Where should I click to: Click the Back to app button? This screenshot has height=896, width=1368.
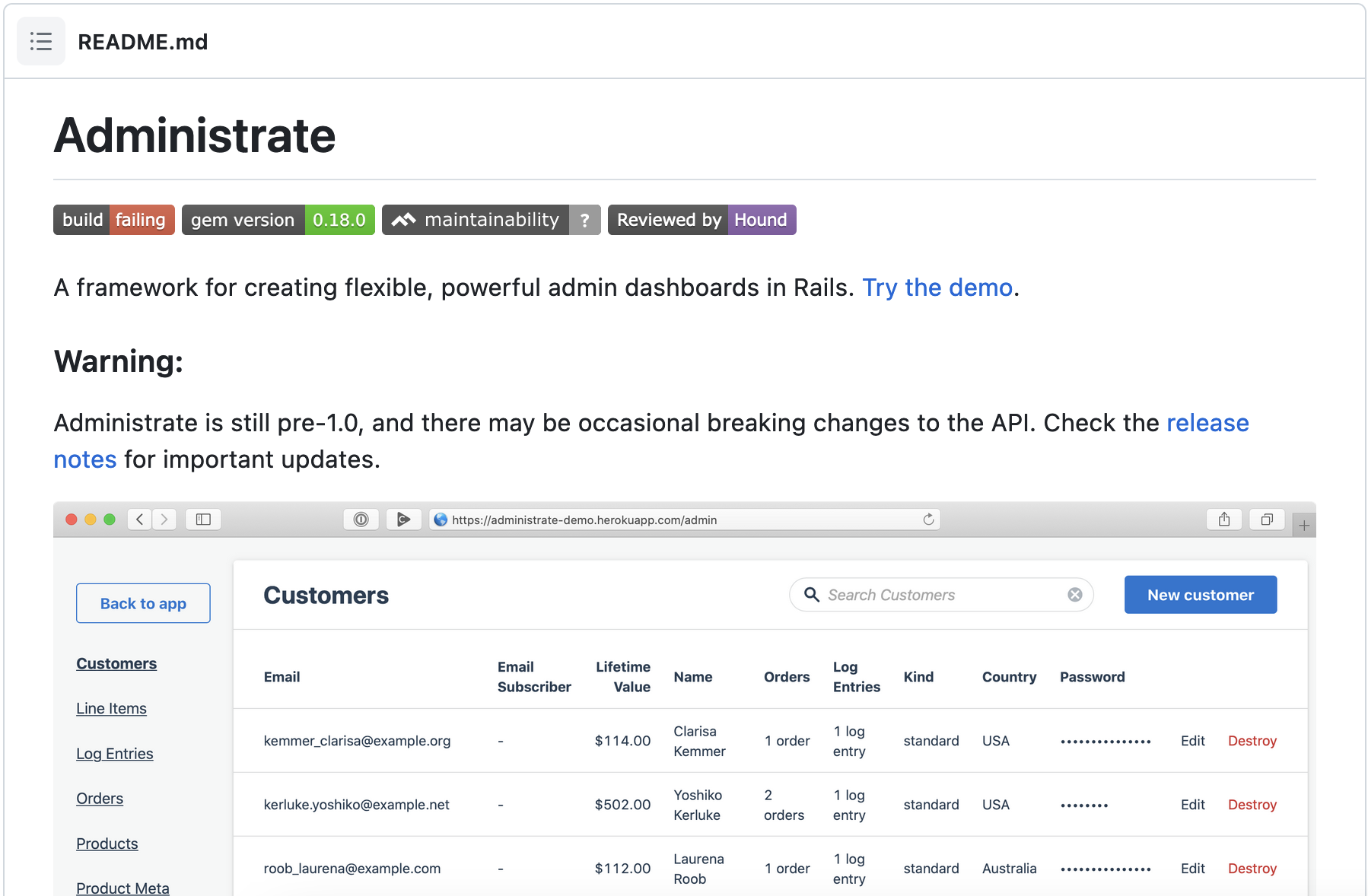(143, 603)
